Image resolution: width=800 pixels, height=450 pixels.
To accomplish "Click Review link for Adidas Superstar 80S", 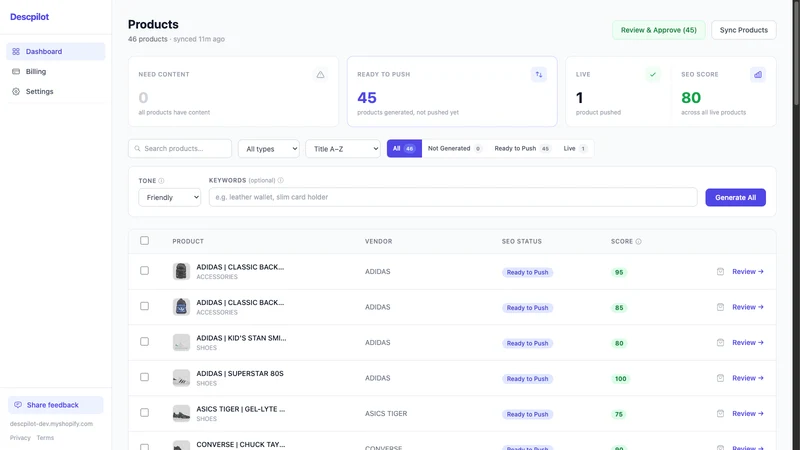I will click(x=747, y=378).
